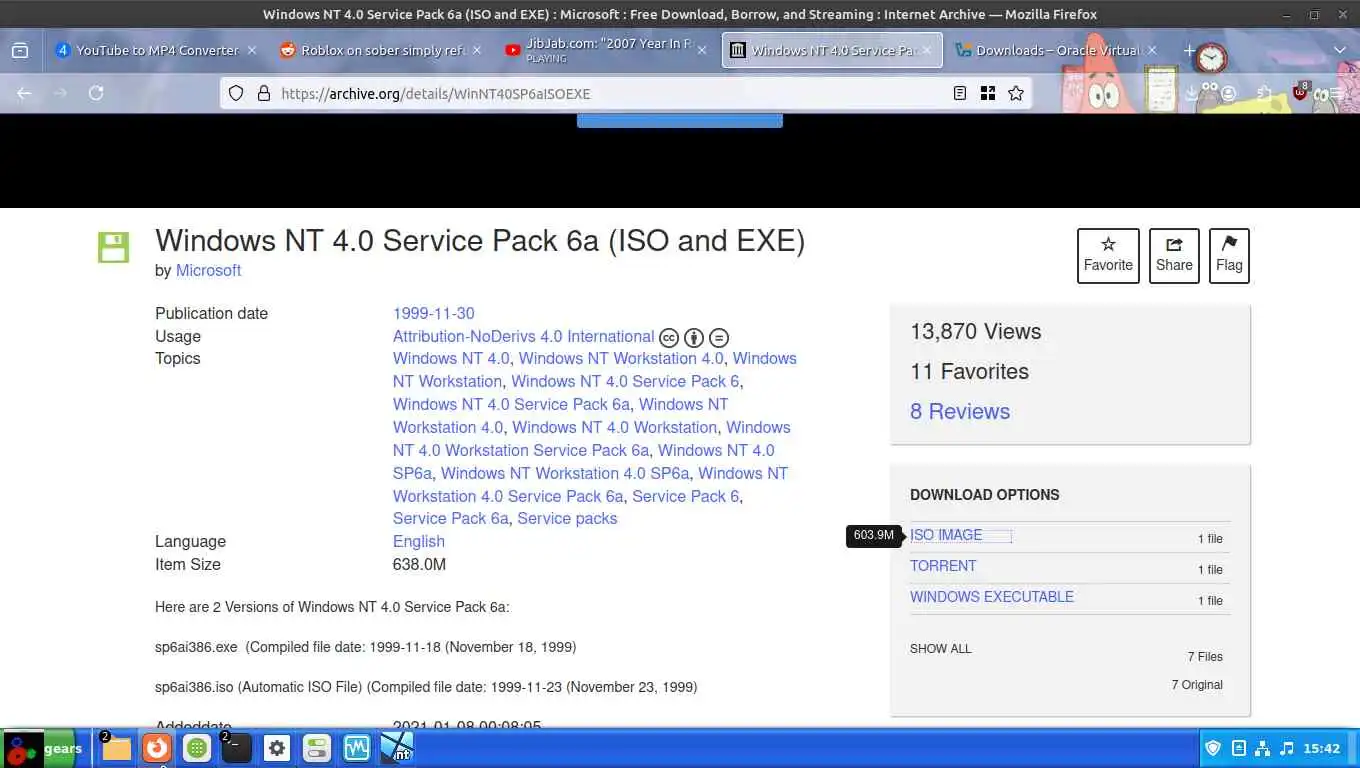Click the "13,870 Views" count
This screenshot has height=768, width=1360.
pyautogui.click(x=975, y=331)
